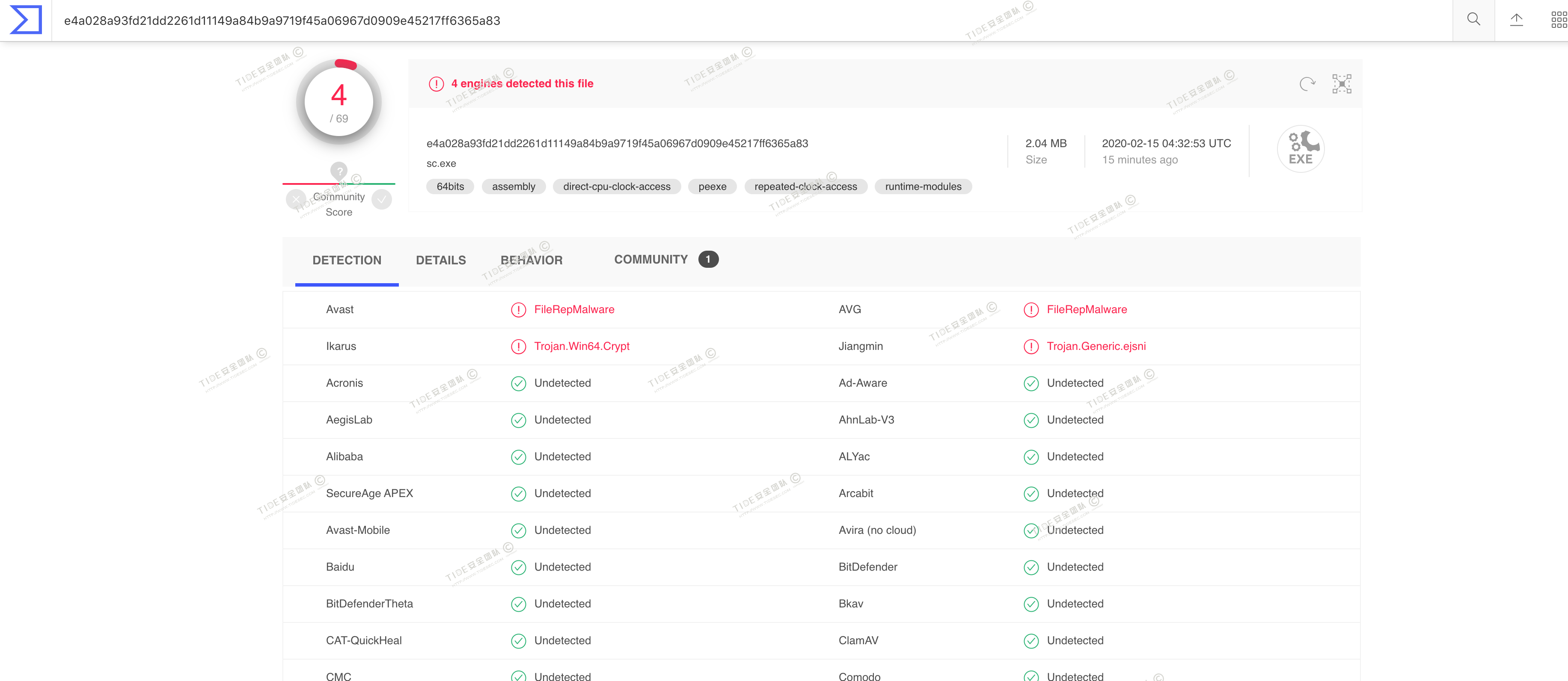Vote harmless with the checkmark button

pyautogui.click(x=382, y=199)
